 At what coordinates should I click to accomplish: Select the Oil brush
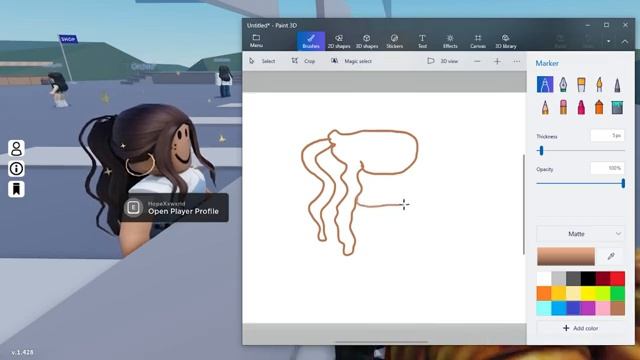[x=581, y=84]
